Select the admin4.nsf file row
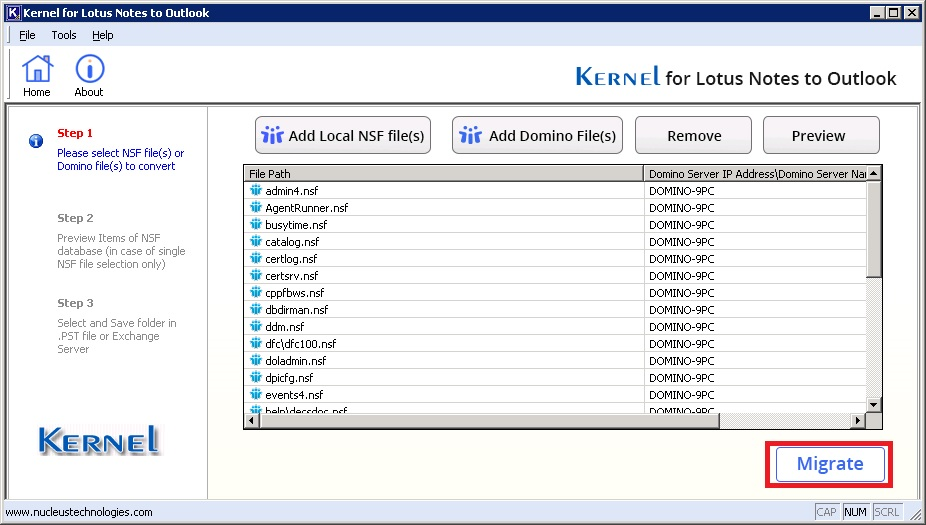The image size is (926, 525). 555,190
